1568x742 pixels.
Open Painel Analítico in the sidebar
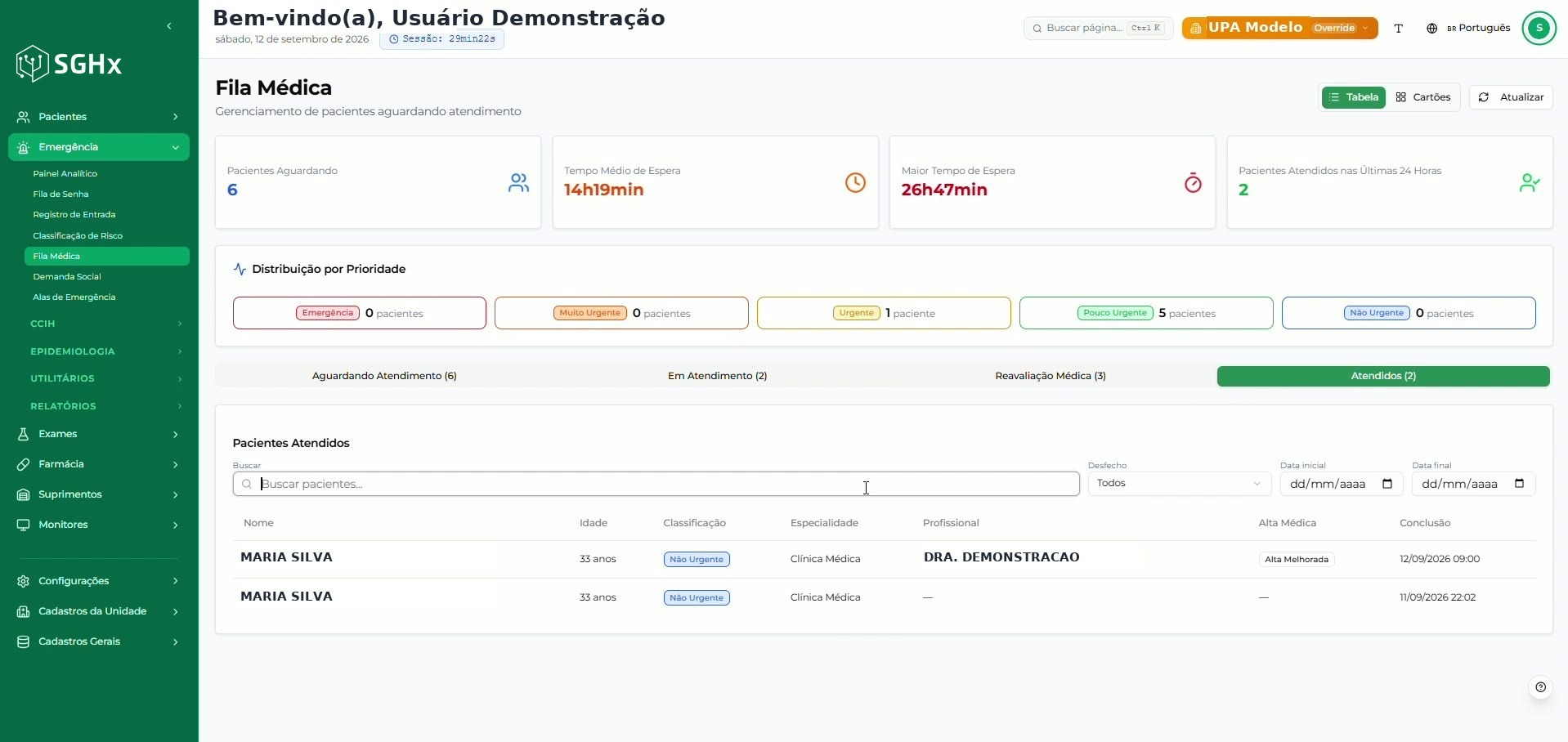[x=65, y=173]
